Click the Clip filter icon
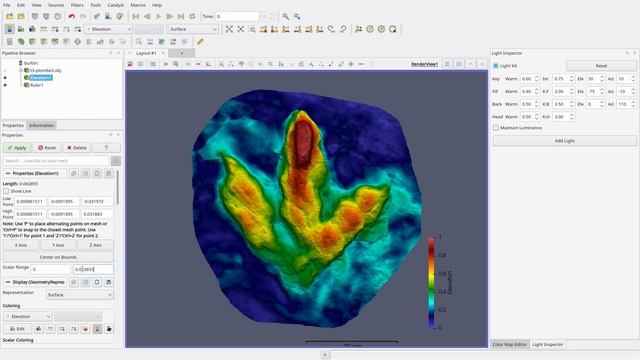 click(x=32, y=42)
